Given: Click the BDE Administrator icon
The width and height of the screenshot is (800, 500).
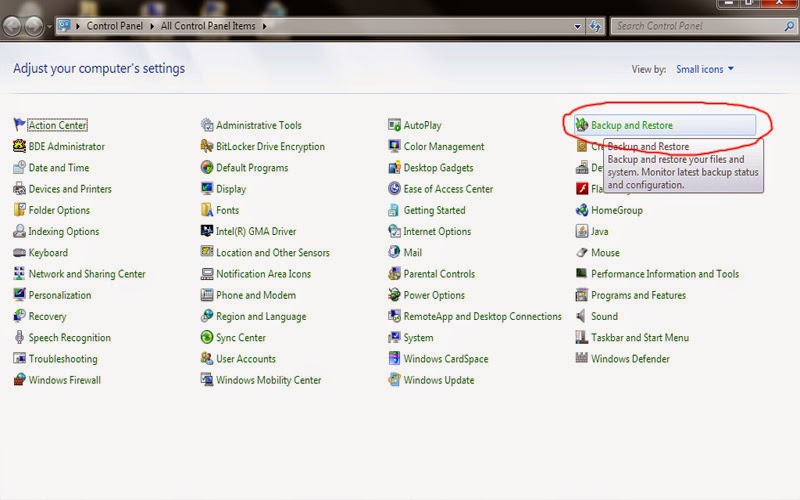Looking at the screenshot, I should coord(19,146).
